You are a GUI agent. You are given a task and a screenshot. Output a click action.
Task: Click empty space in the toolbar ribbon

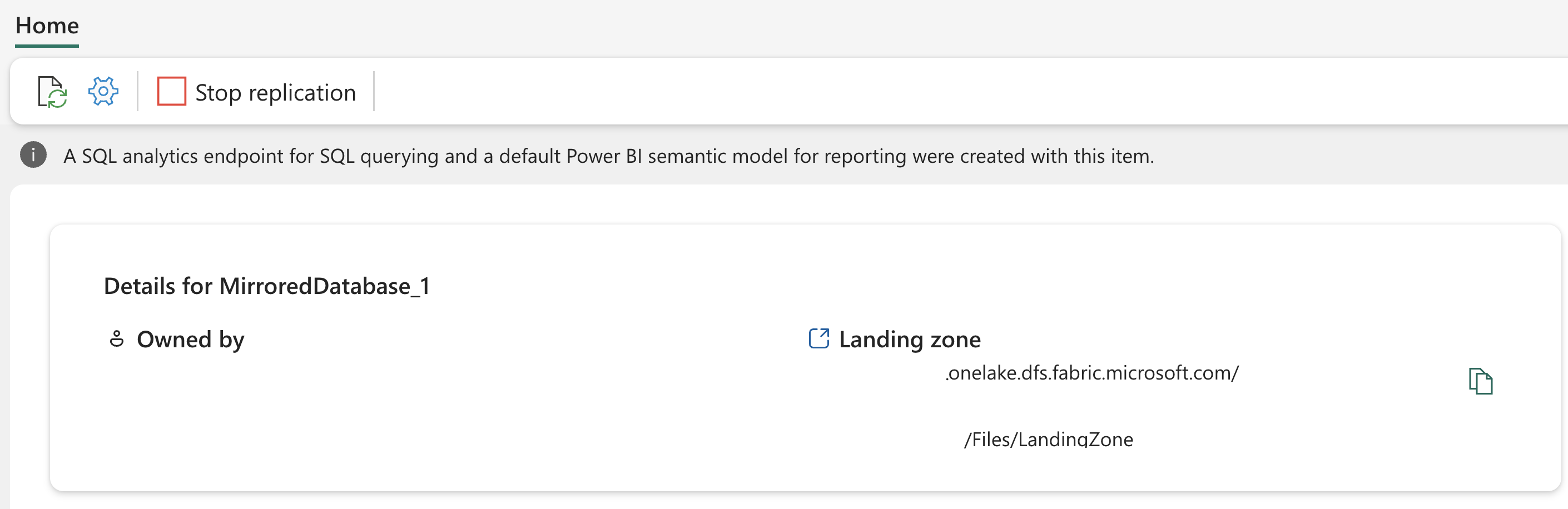[913, 92]
